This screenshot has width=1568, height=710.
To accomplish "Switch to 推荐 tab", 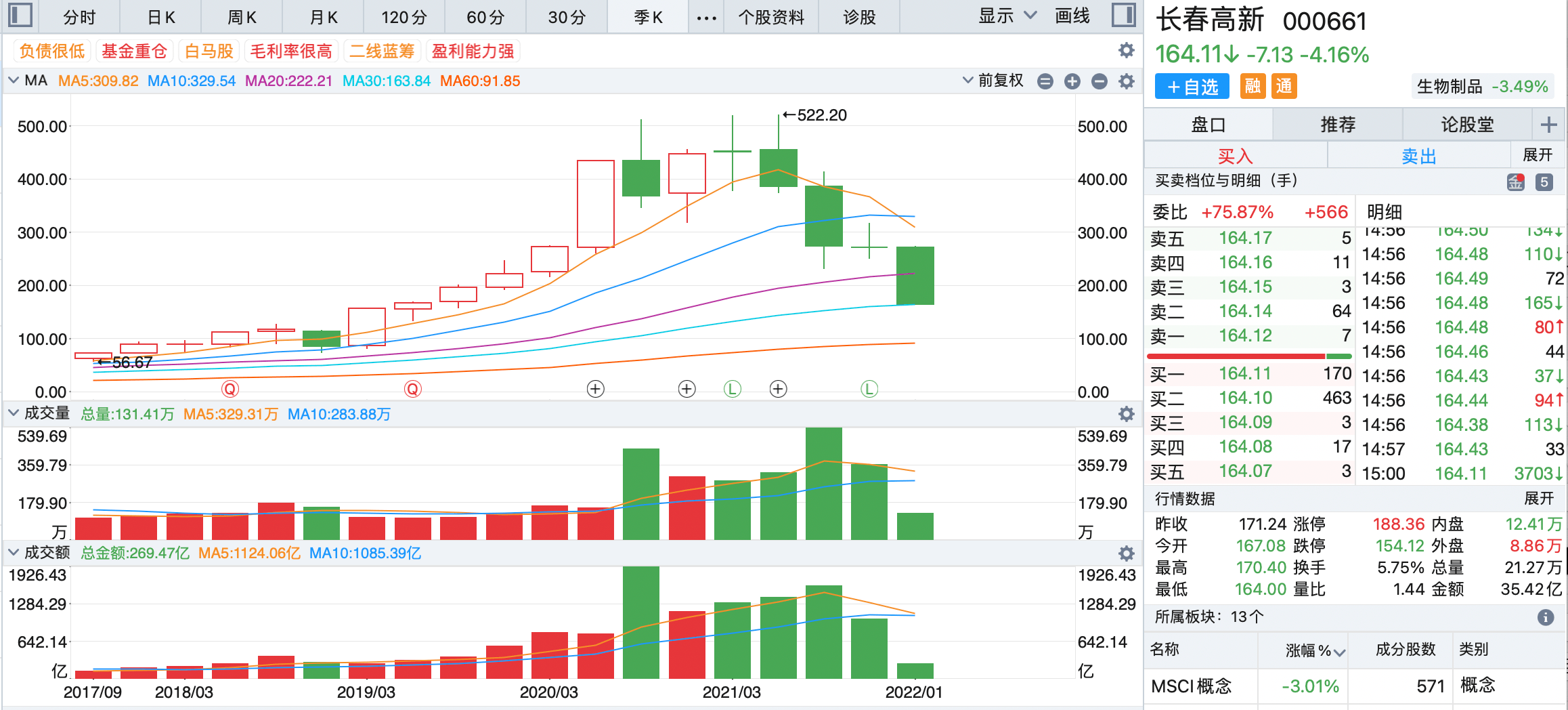I will (1338, 125).
